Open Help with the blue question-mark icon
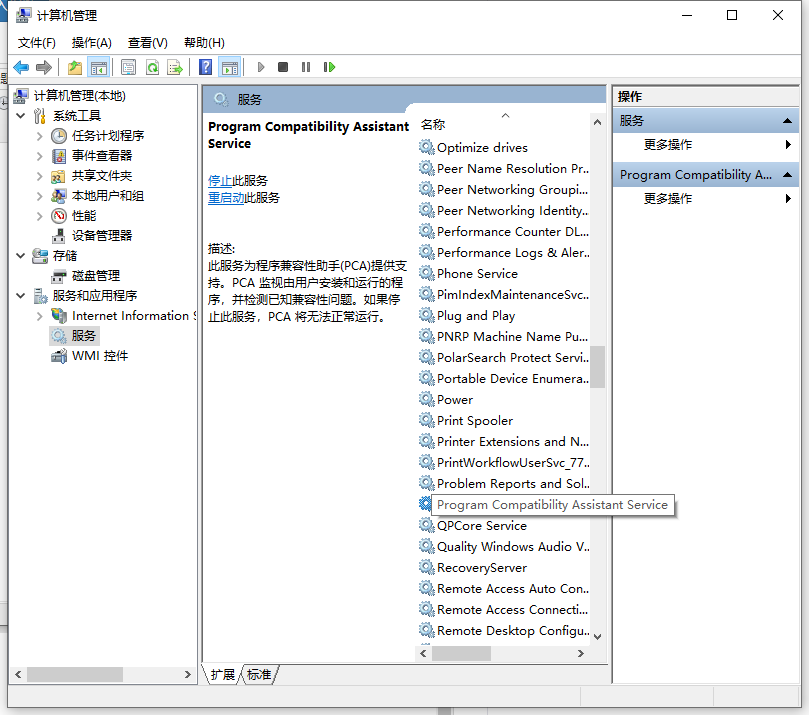 tap(205, 67)
